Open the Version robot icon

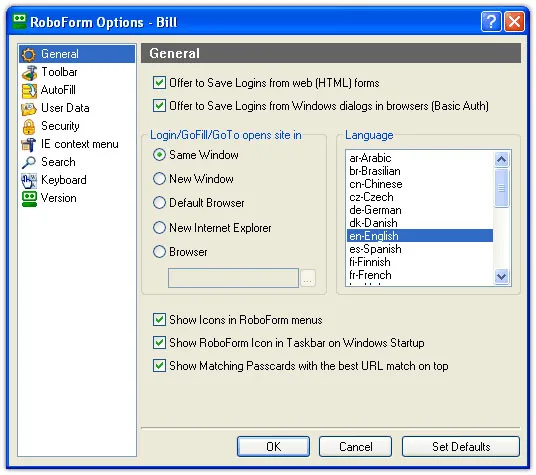pos(29,199)
